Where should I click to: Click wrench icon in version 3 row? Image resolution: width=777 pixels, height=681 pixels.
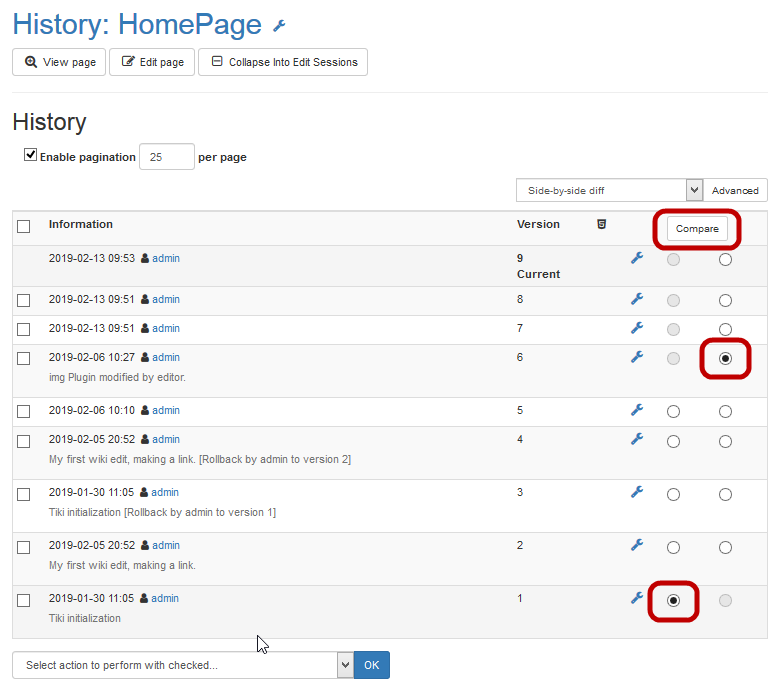pos(637,492)
